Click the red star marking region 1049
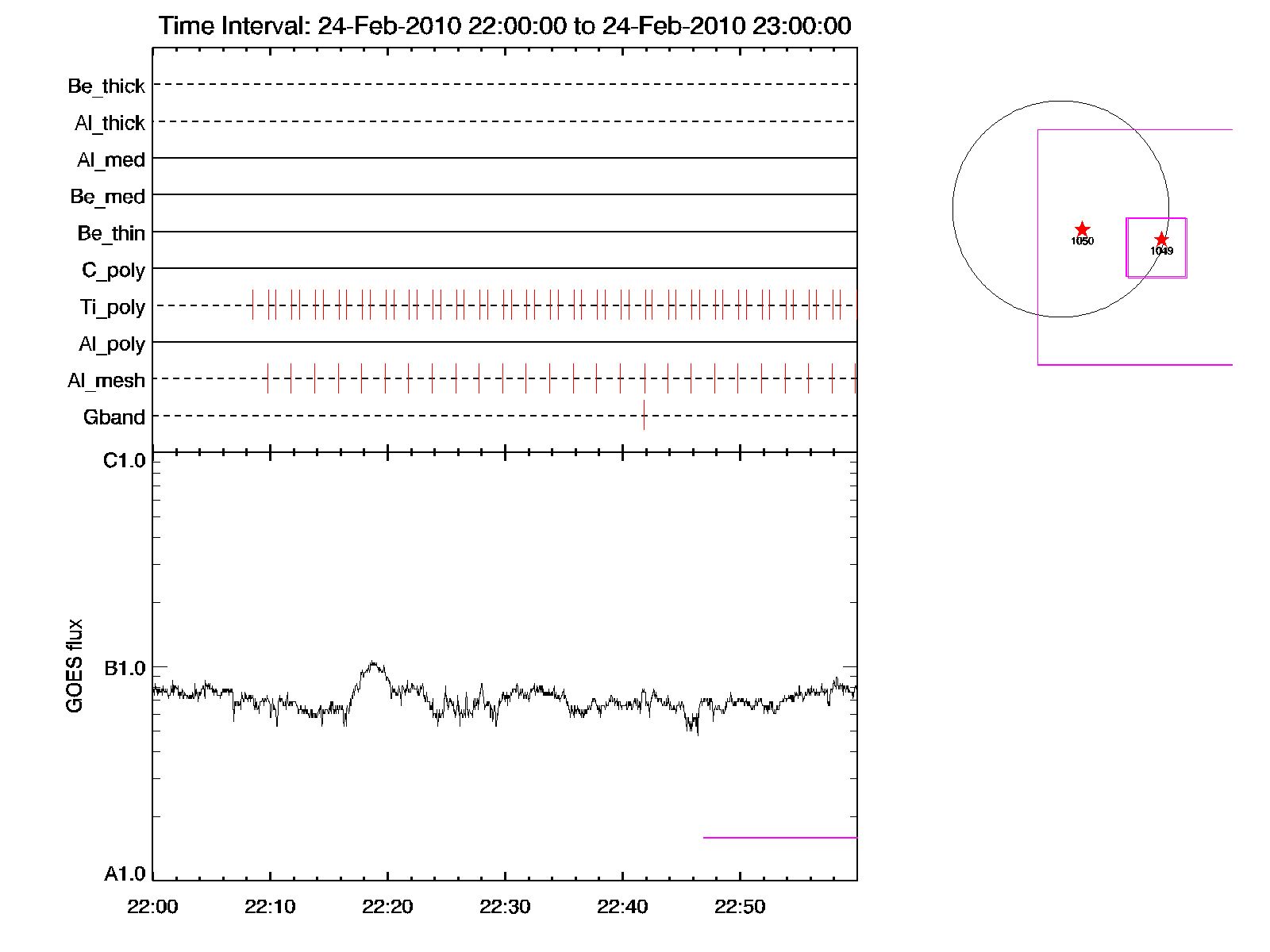The height and width of the screenshot is (952, 1270). (1161, 239)
